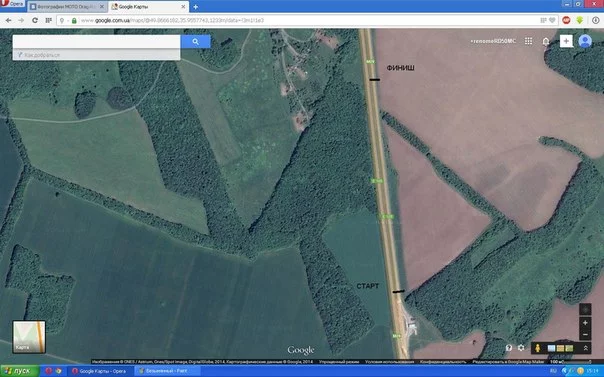Reload the current page
The height and width of the screenshot is (377, 604).
click(35, 20)
